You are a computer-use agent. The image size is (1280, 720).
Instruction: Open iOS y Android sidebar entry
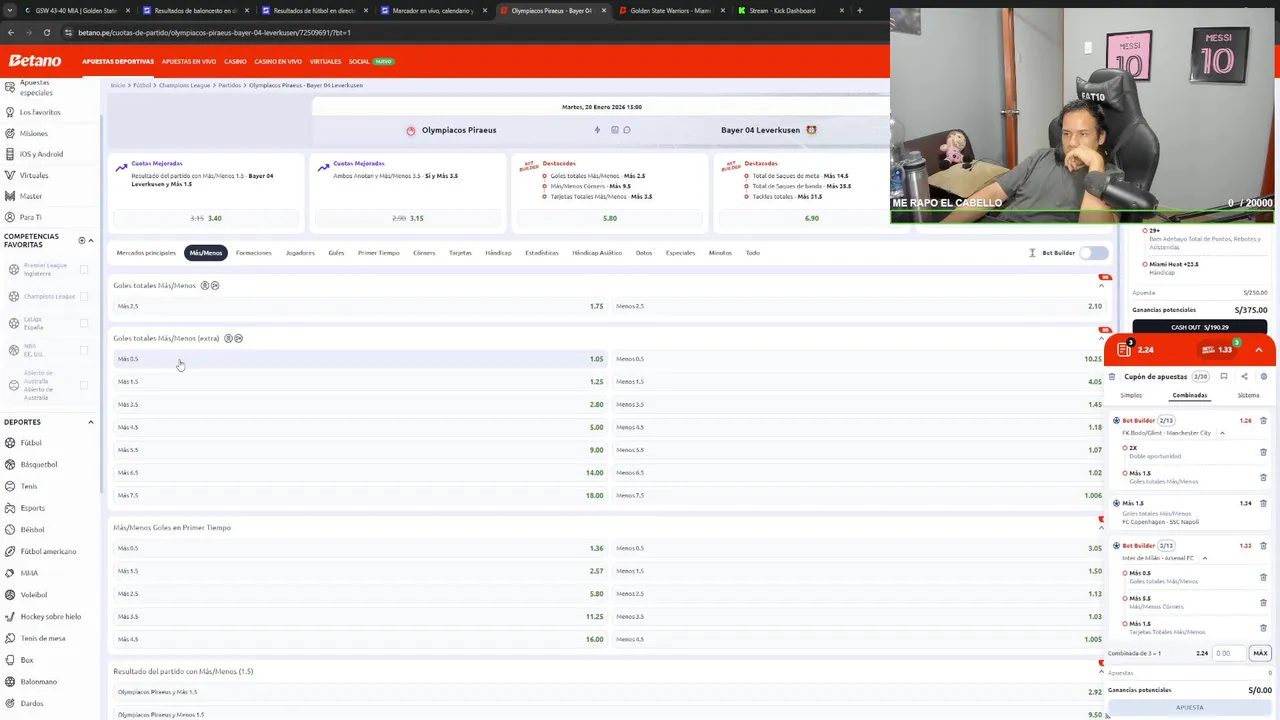pyautogui.click(x=41, y=154)
